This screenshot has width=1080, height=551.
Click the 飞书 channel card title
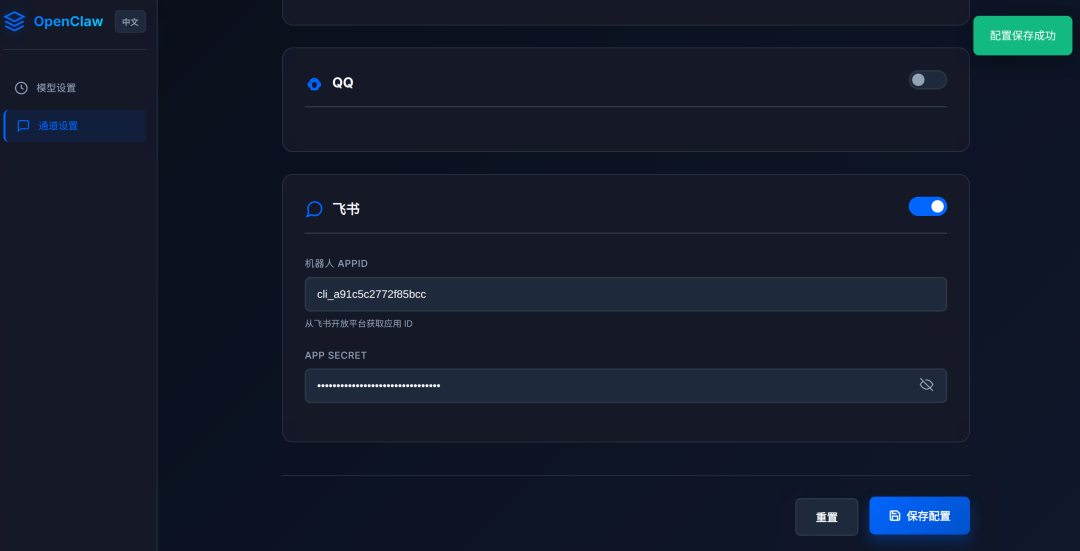346,209
